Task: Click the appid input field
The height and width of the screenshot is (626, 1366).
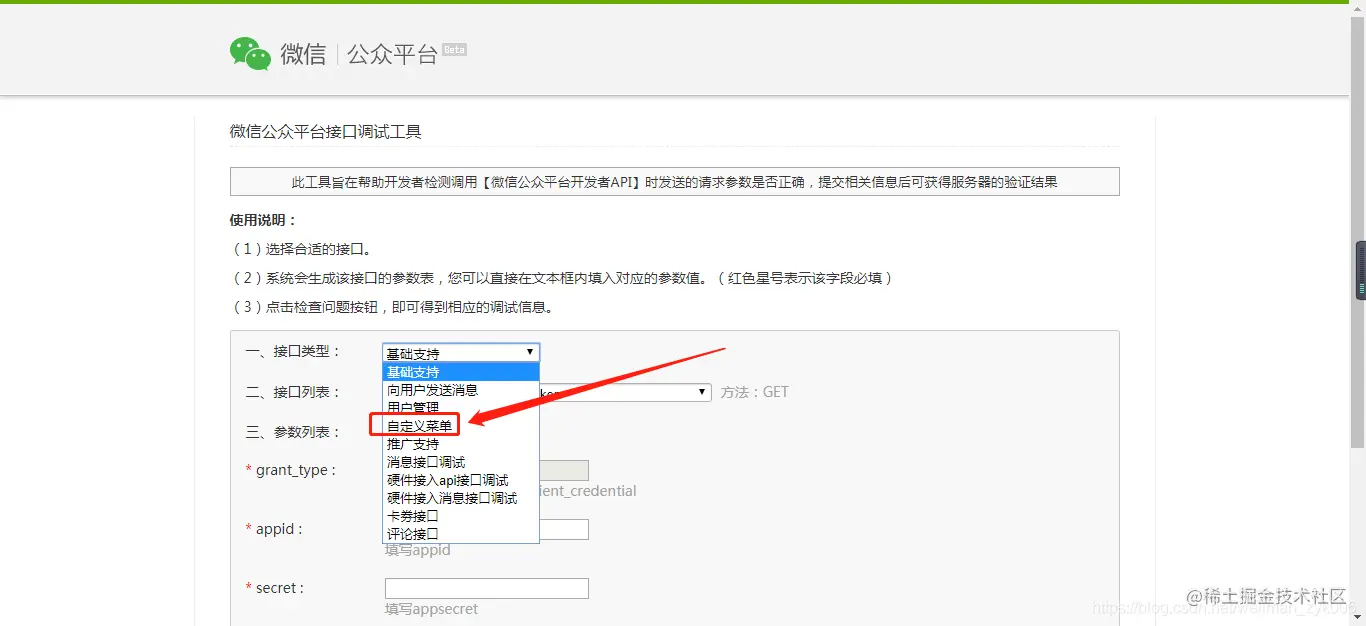Action: point(564,529)
